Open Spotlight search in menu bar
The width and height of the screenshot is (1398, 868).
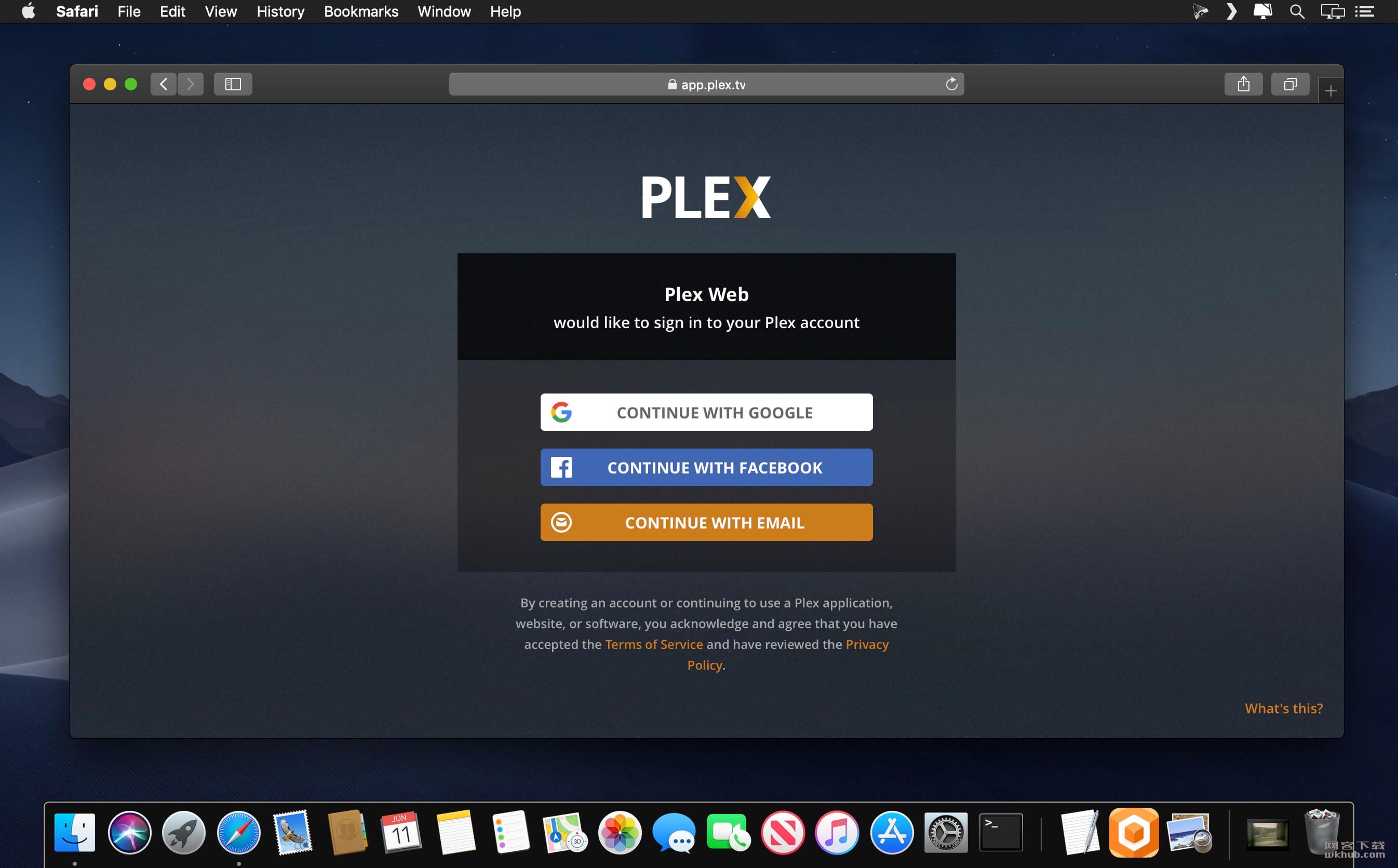coord(1296,11)
